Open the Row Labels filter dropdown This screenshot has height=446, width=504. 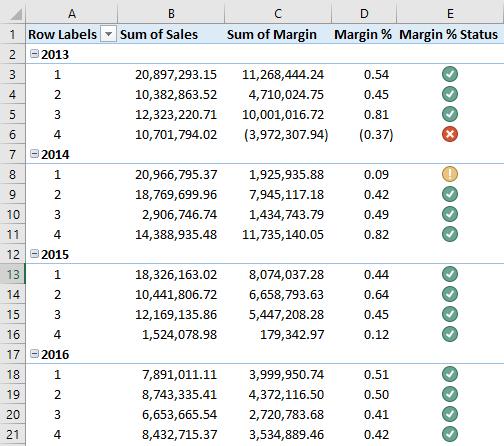[108, 34]
